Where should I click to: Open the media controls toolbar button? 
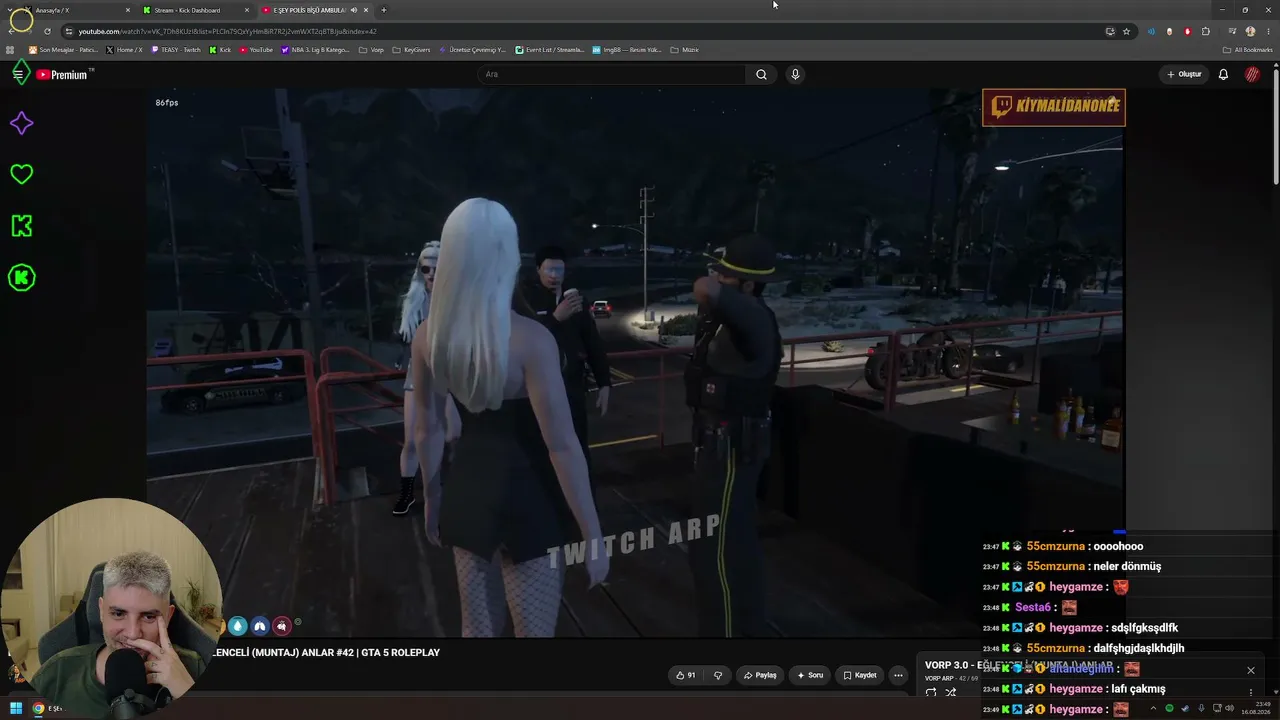1232,31
